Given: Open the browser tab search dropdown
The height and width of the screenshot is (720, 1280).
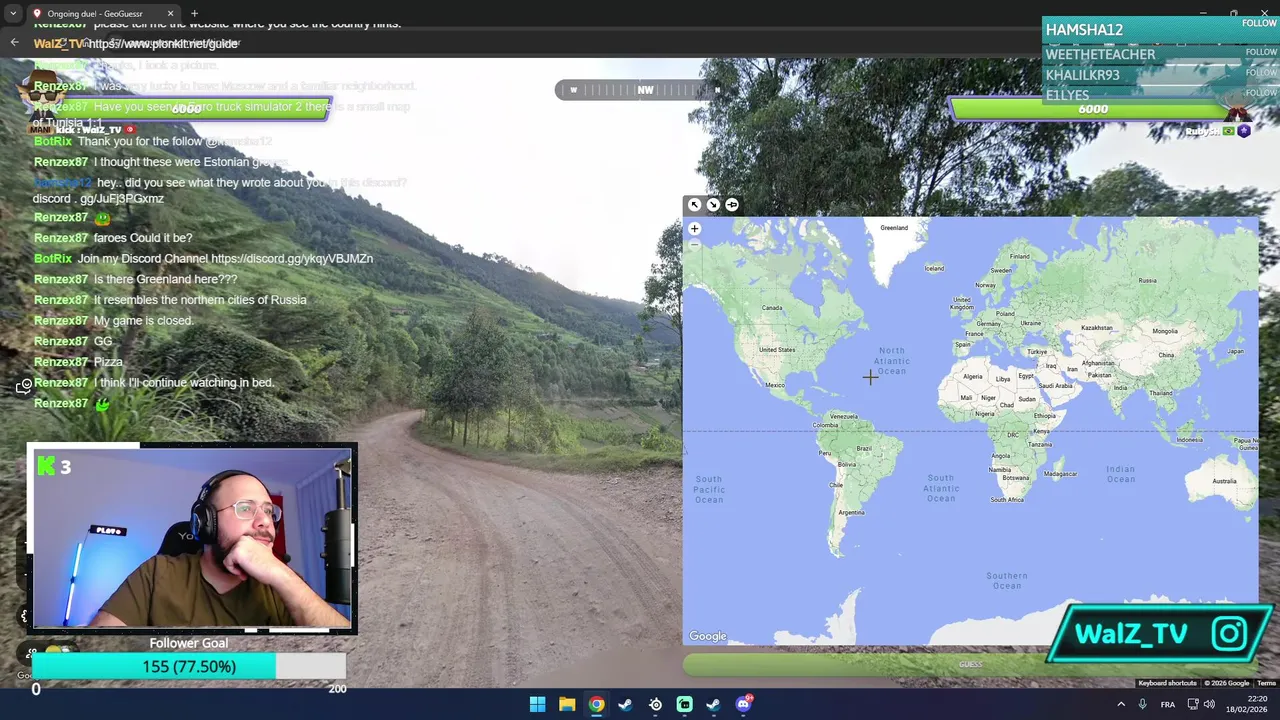Looking at the screenshot, I should [13, 13].
